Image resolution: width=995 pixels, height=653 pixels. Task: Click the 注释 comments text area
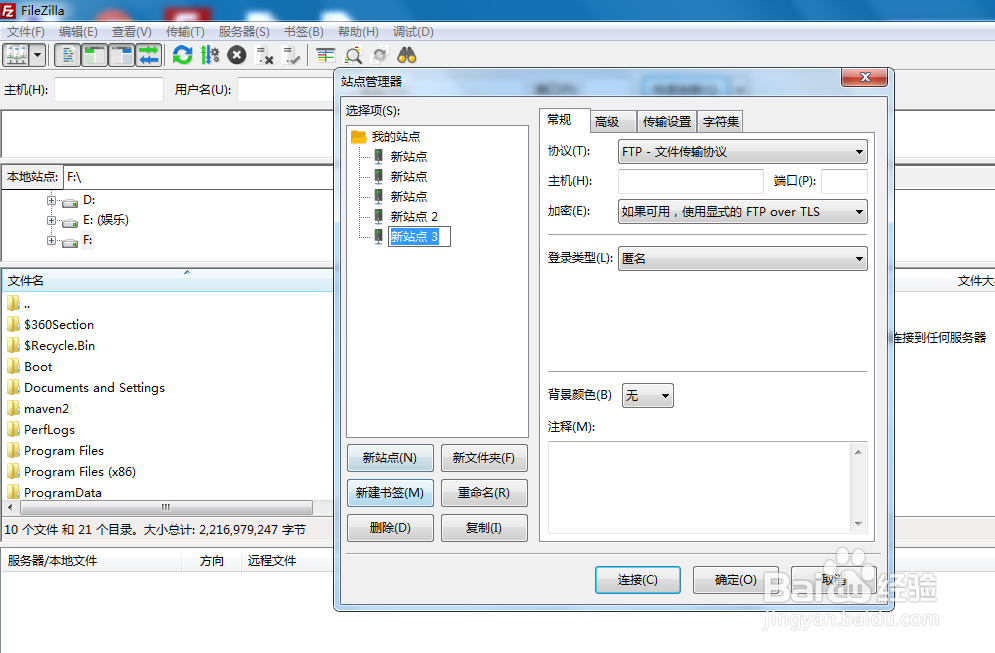point(700,487)
